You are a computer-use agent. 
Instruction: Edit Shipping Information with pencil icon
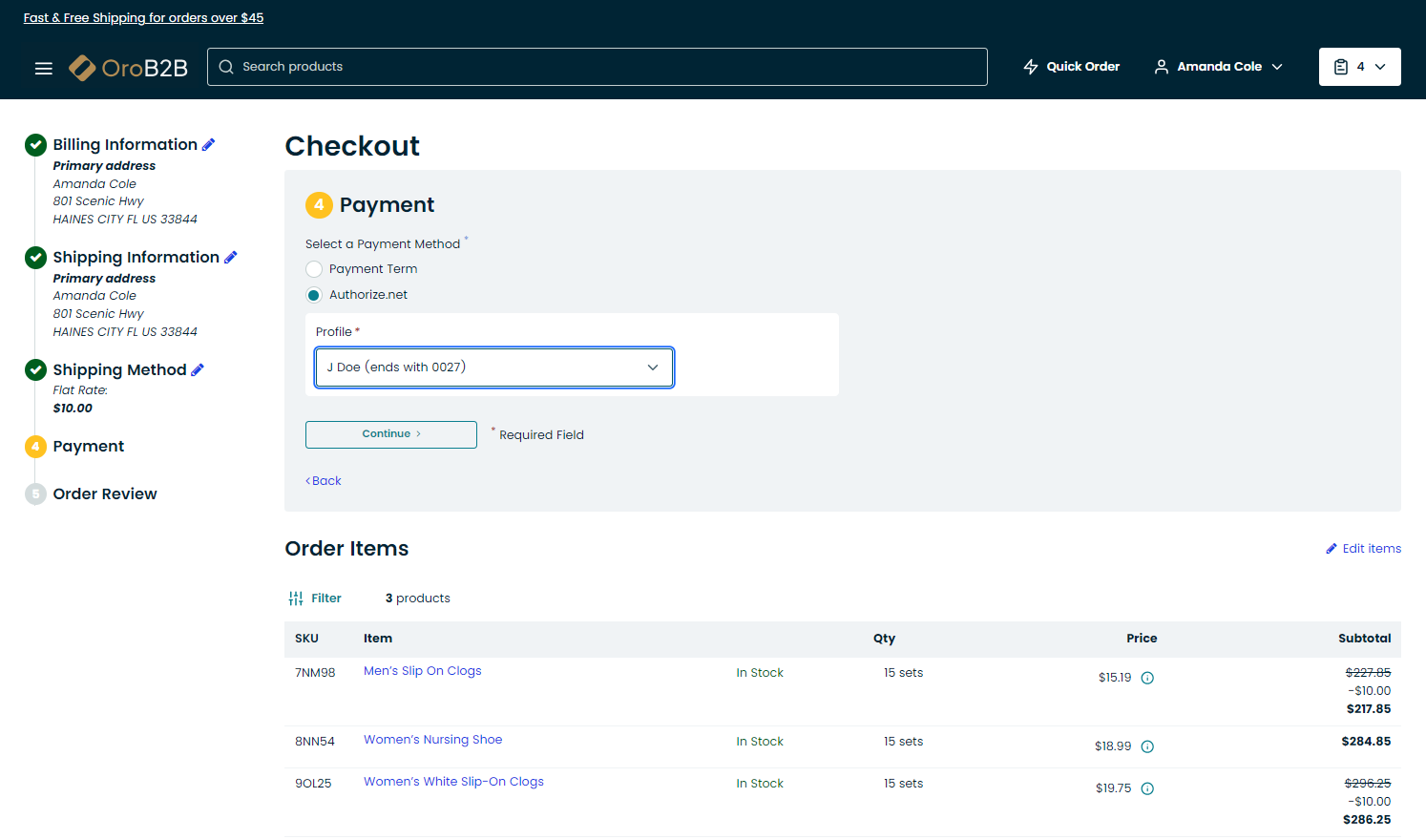click(231, 258)
